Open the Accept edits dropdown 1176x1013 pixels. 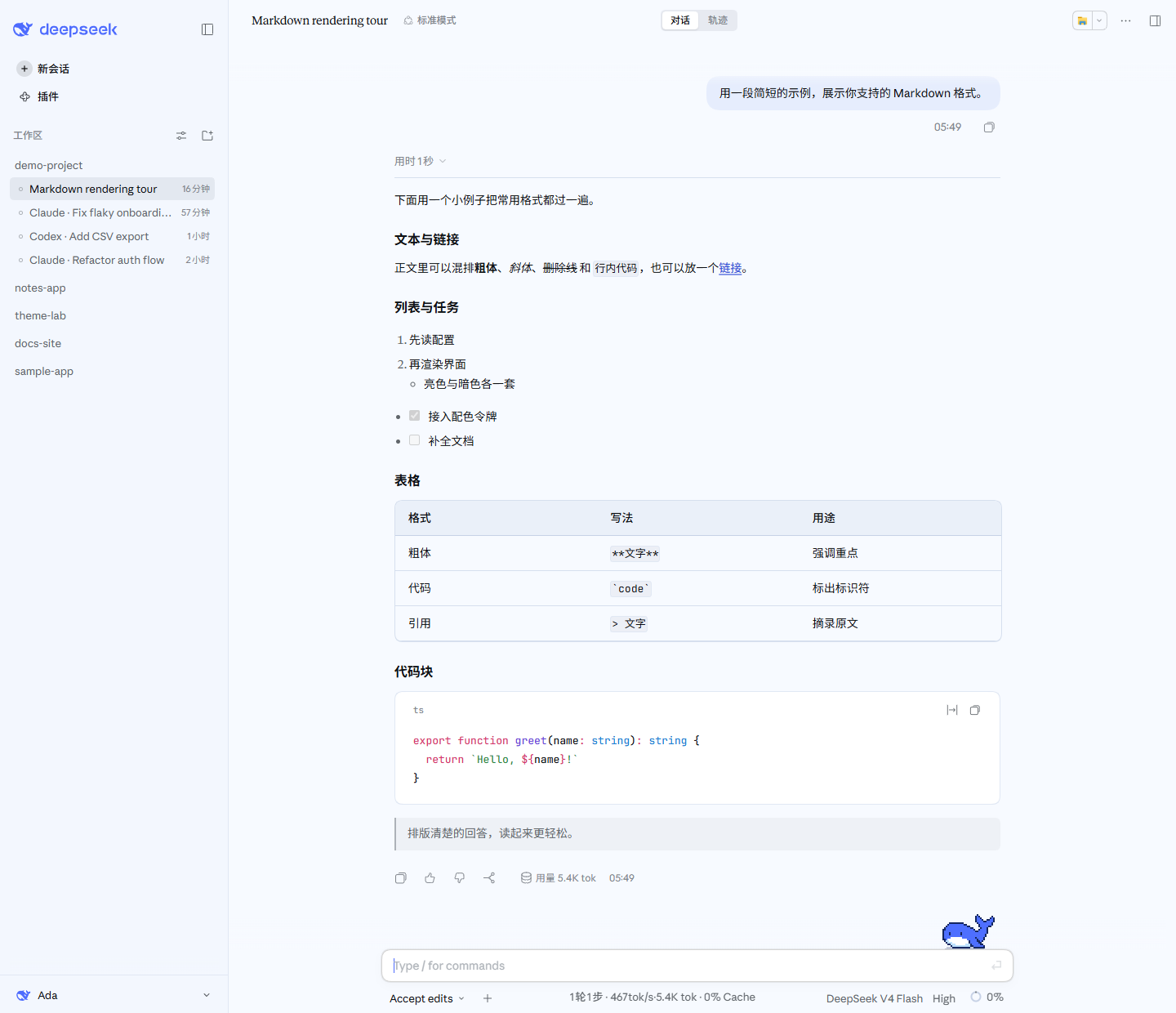(x=427, y=998)
